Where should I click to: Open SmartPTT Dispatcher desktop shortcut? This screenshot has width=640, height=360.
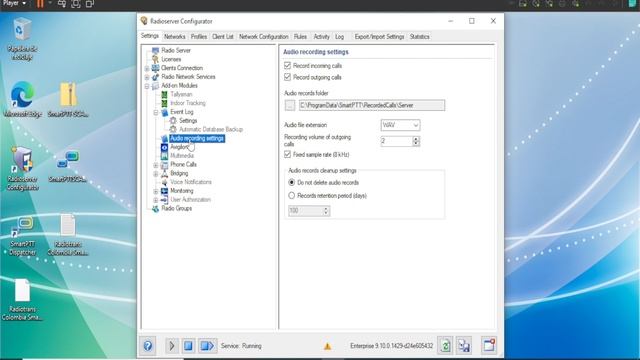tap(22, 236)
